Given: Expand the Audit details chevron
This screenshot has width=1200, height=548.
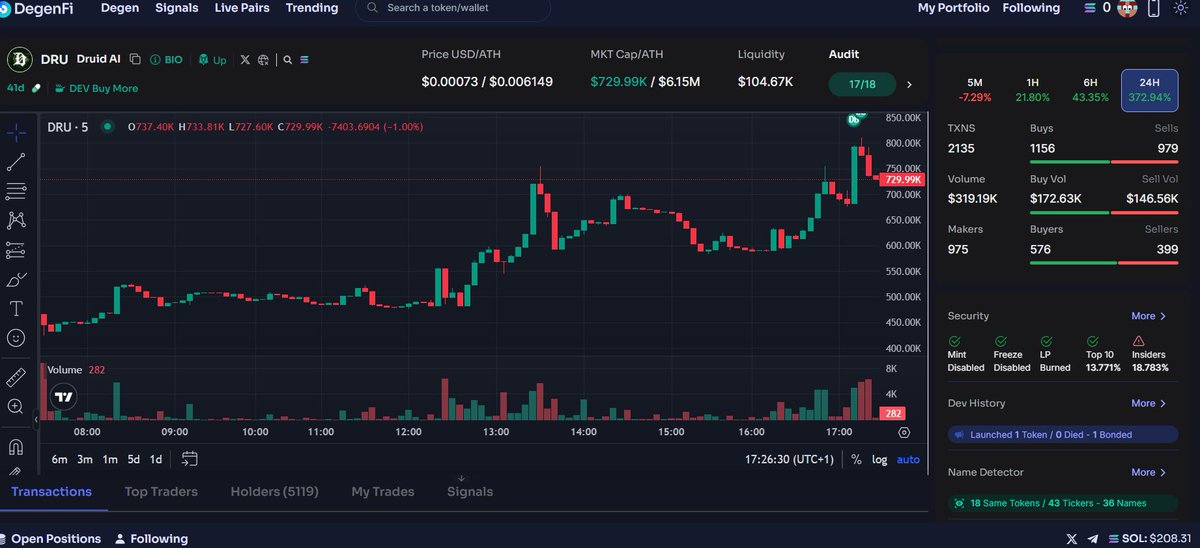Looking at the screenshot, I should tap(909, 85).
